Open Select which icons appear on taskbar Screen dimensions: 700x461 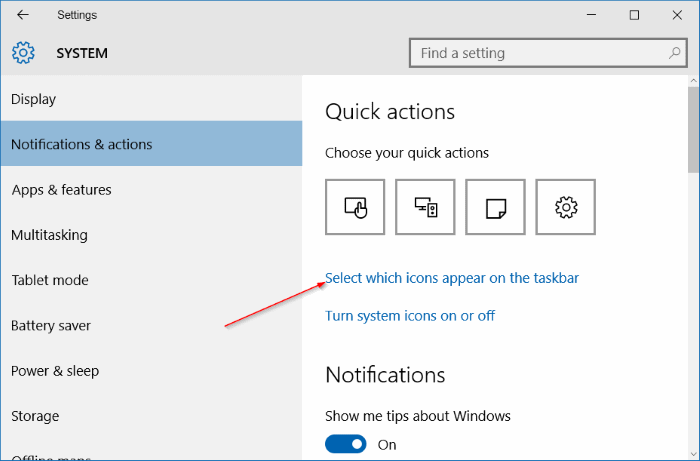click(x=452, y=278)
